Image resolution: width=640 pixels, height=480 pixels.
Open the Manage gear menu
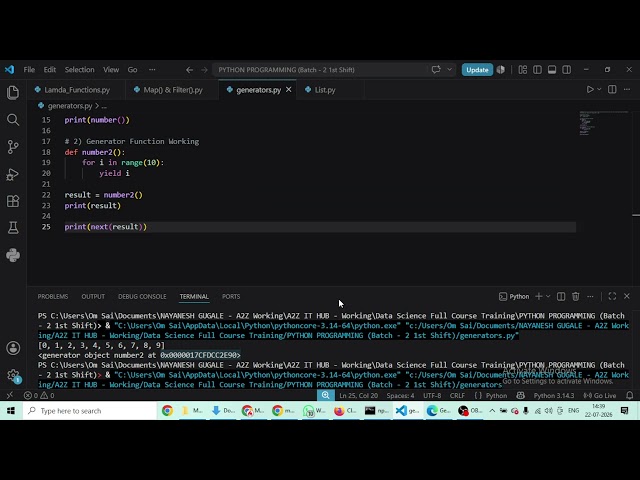13,375
